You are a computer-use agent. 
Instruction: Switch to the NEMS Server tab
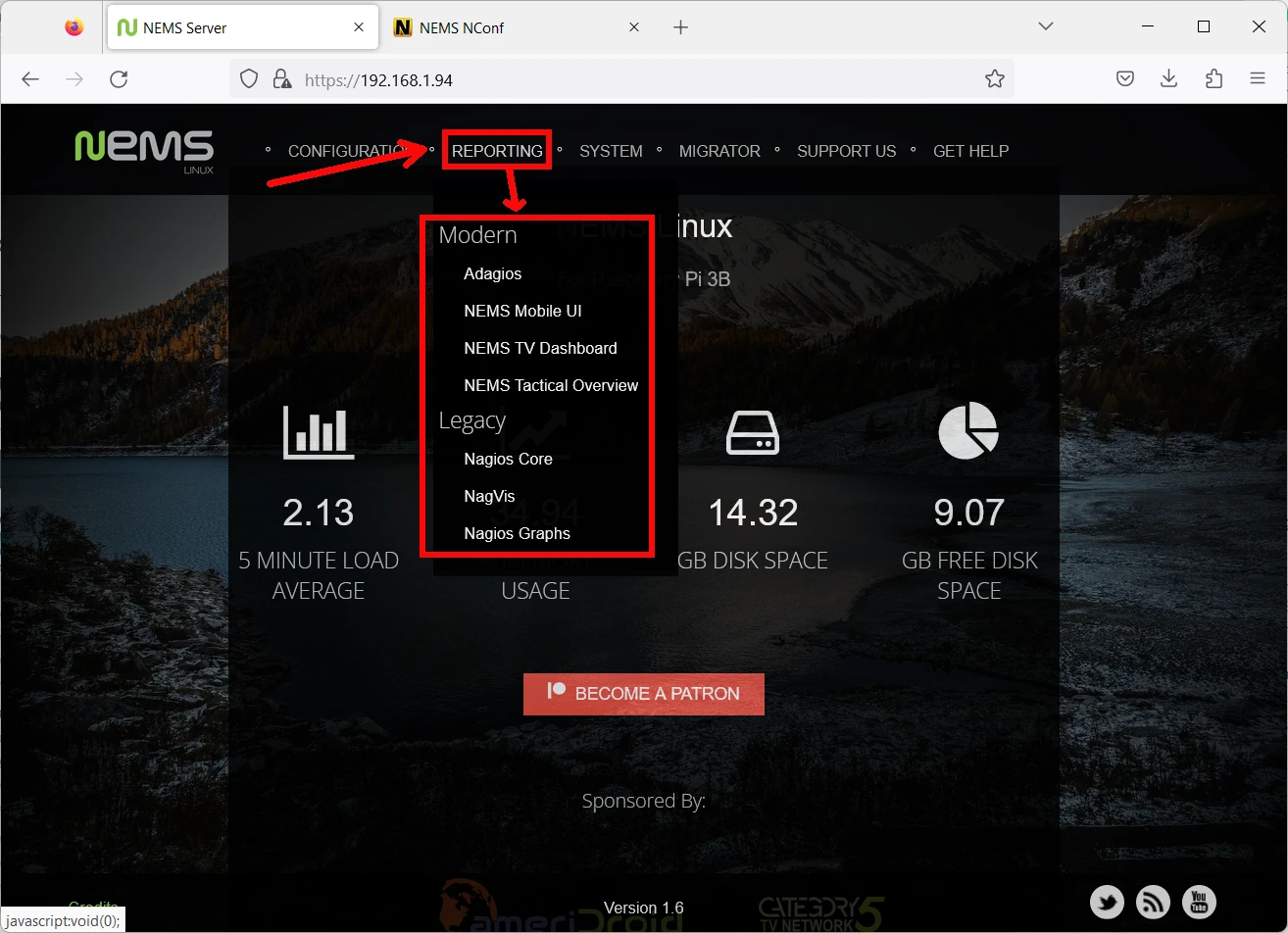(x=242, y=27)
